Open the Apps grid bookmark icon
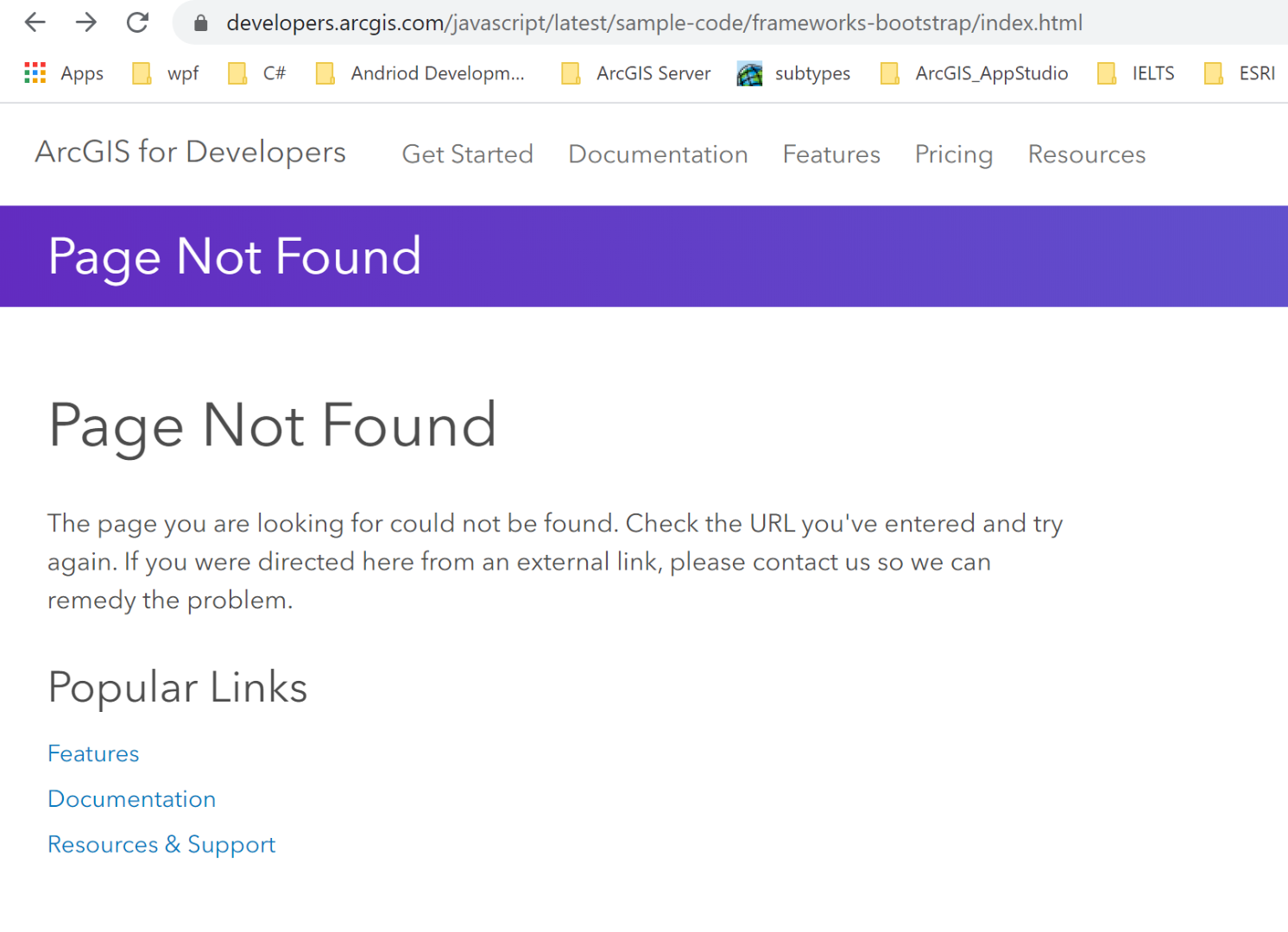This screenshot has width=1288, height=932. [35, 73]
